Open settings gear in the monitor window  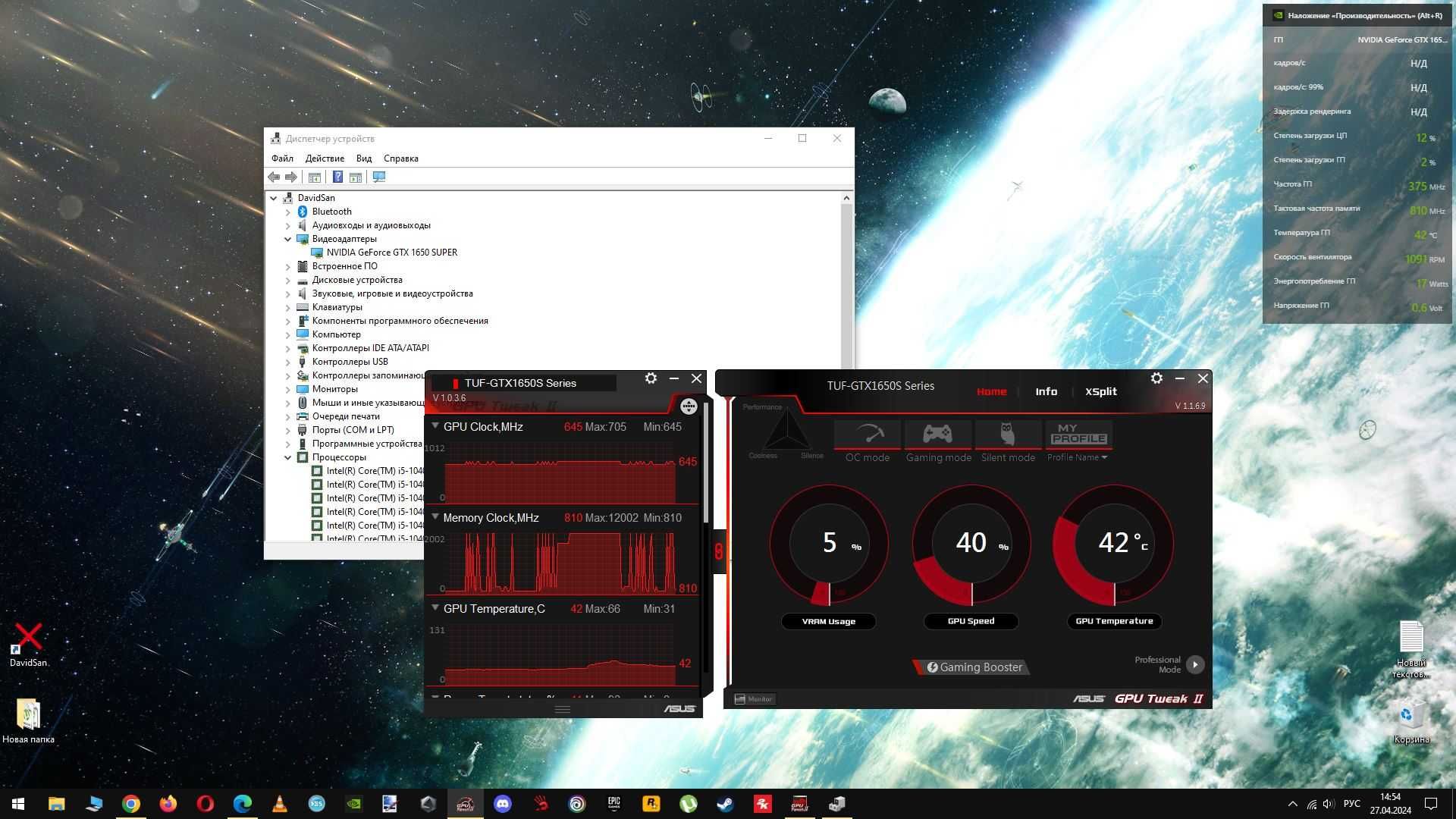[x=651, y=378]
